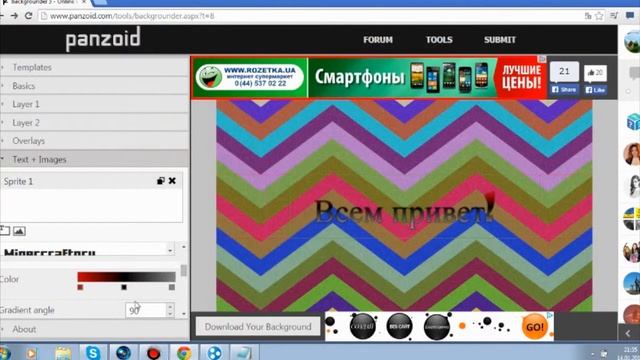Open the Windows Start menu
The height and width of the screenshot is (360, 640).
(x=5, y=353)
